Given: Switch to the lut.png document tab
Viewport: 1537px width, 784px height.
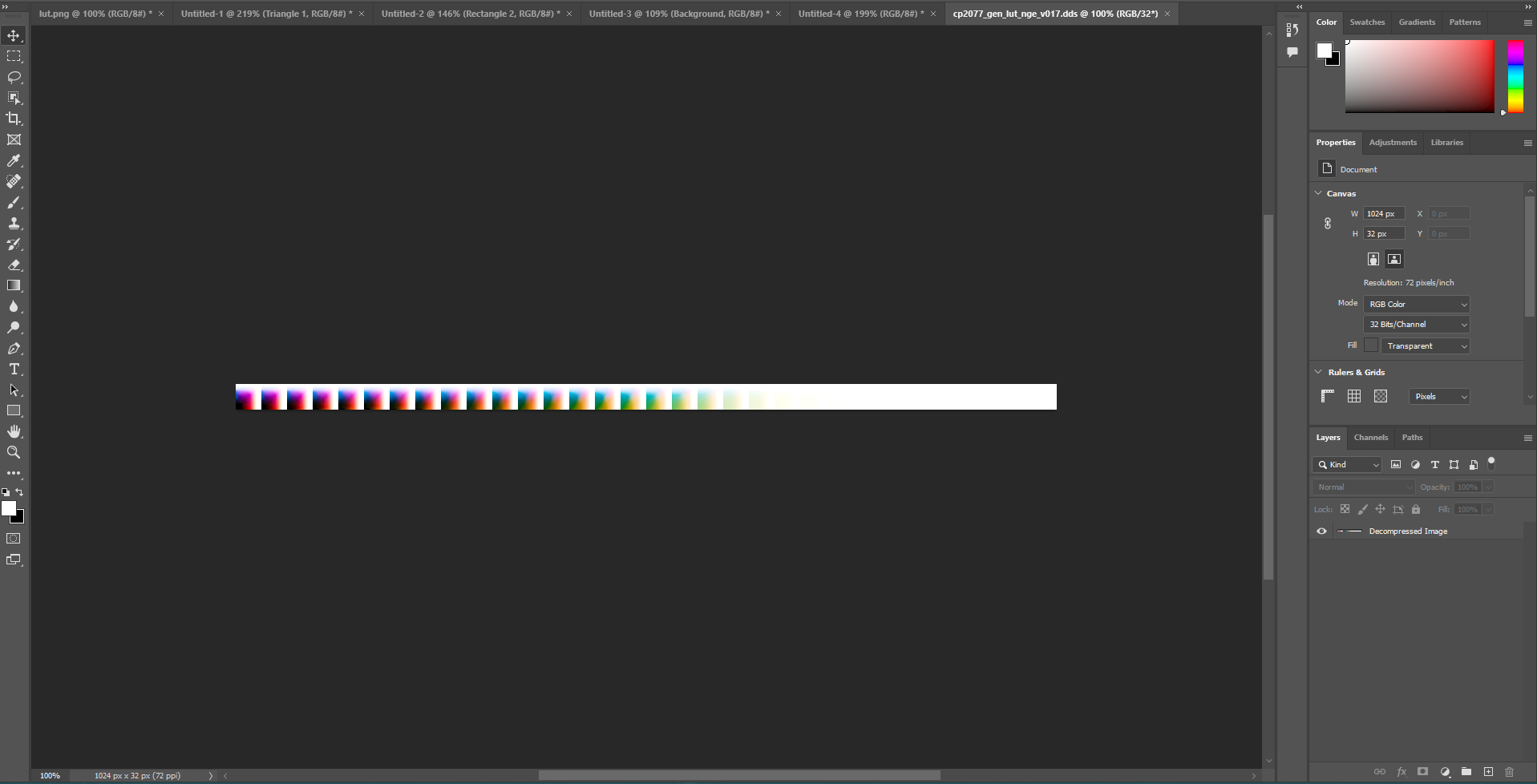Looking at the screenshot, I should coord(93,14).
